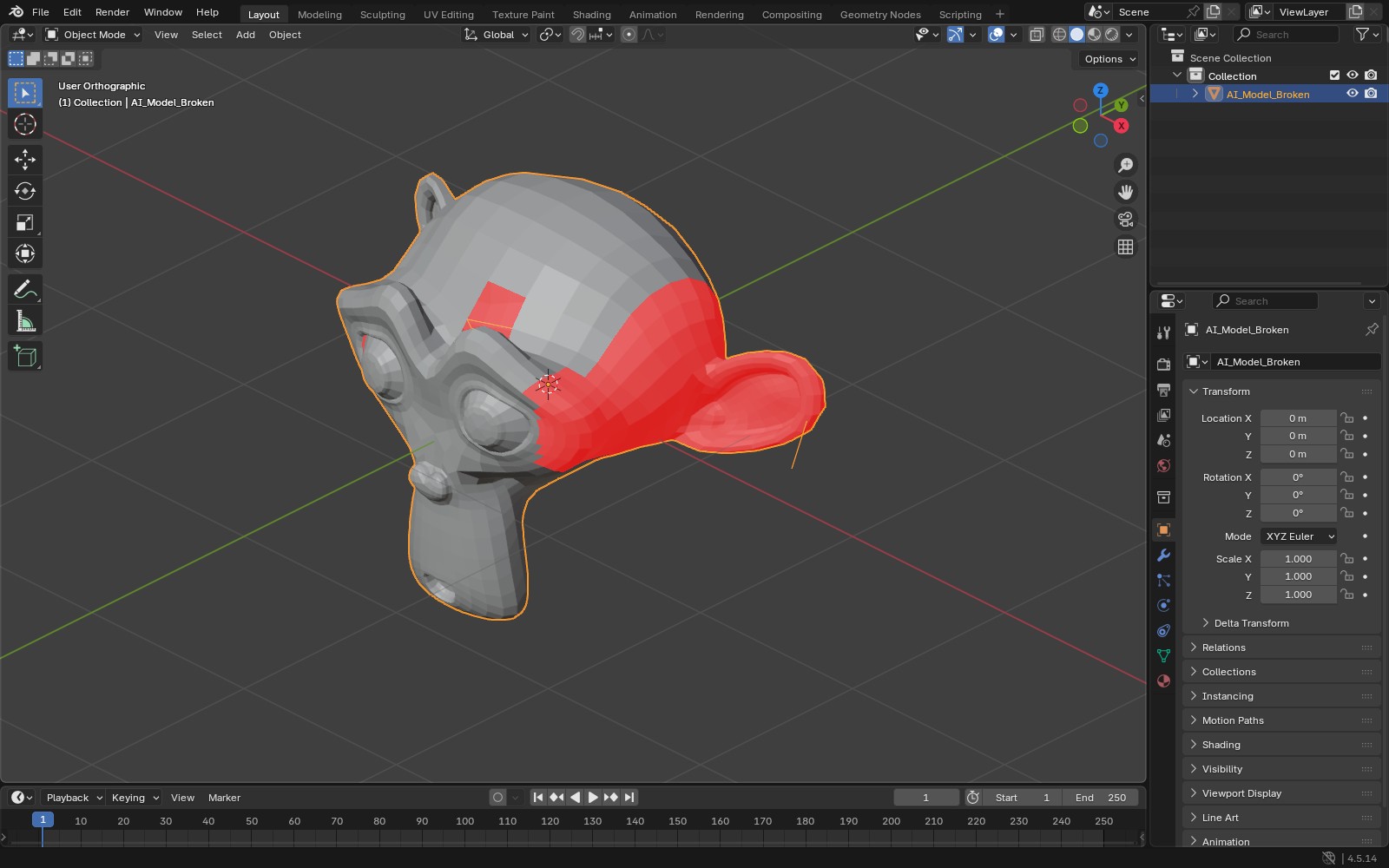Open the Render properties tab icon
The height and width of the screenshot is (868, 1389).
1163,365
